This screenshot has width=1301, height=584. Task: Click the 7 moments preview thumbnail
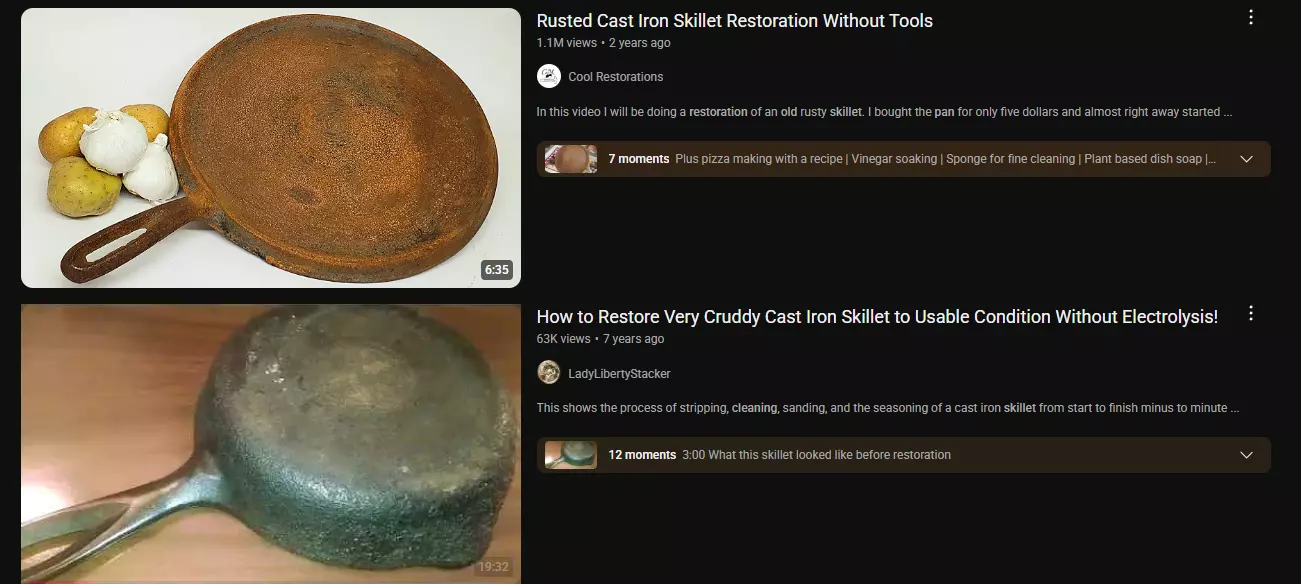tap(571, 159)
